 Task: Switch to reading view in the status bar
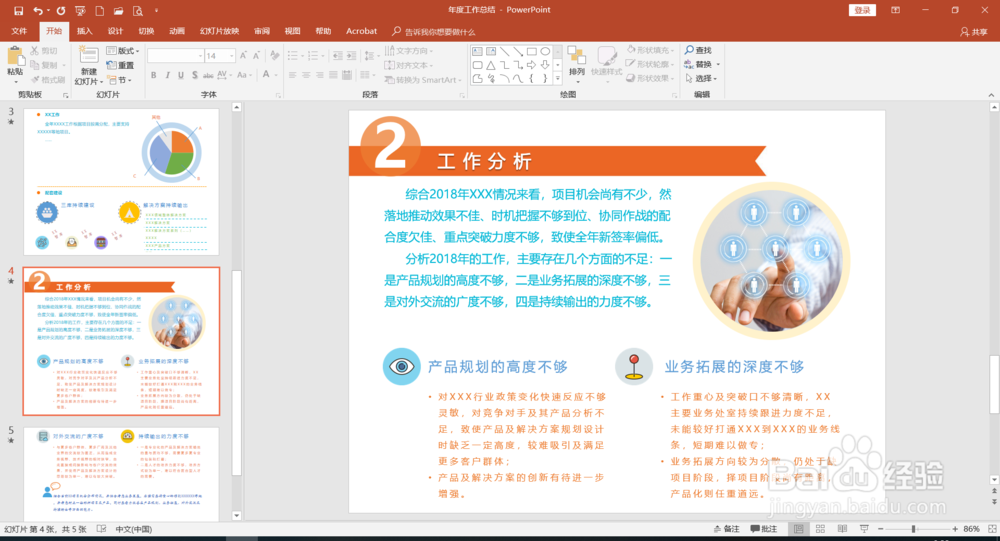842,529
